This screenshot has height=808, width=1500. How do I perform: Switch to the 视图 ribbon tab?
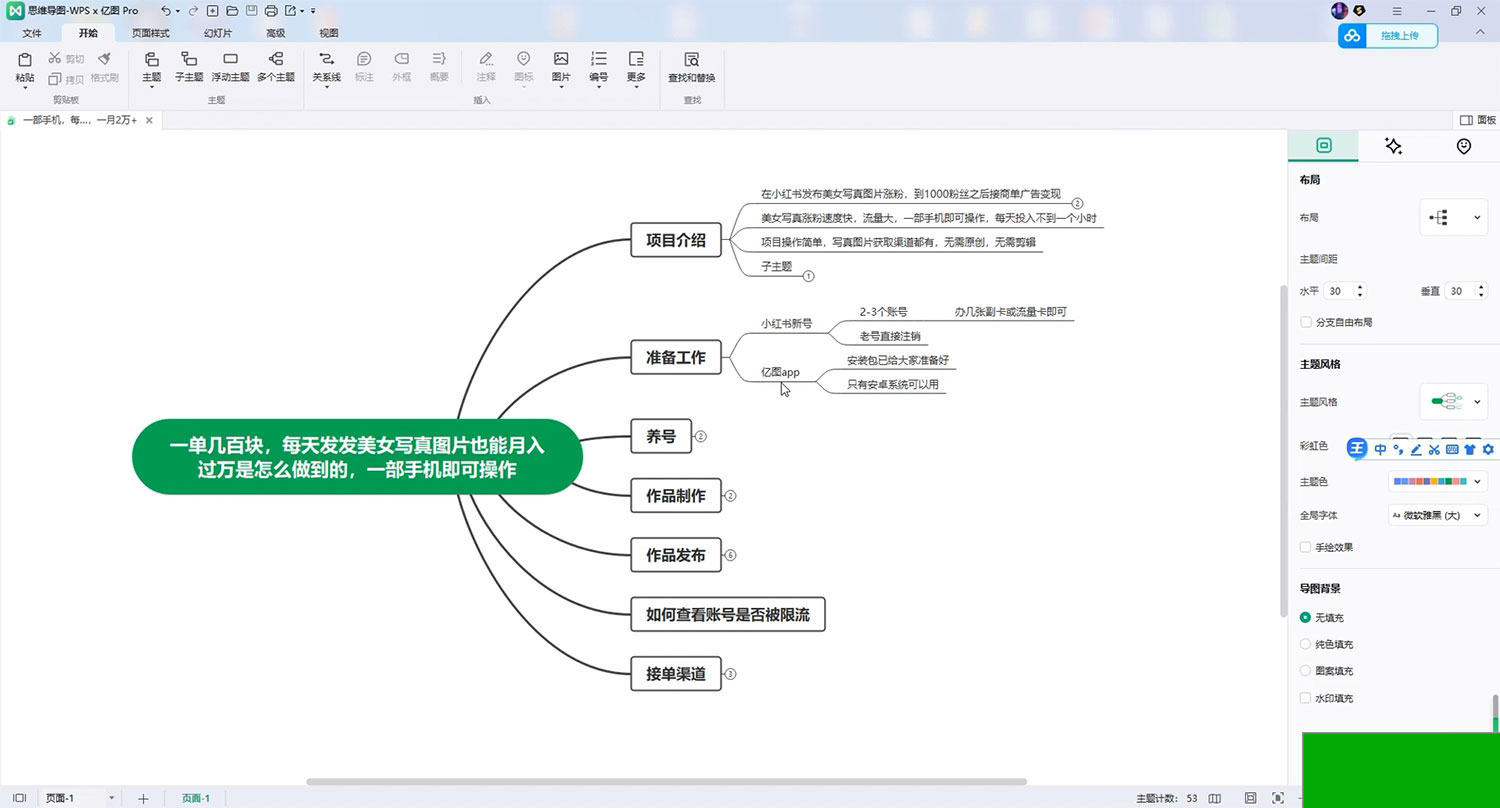[329, 33]
